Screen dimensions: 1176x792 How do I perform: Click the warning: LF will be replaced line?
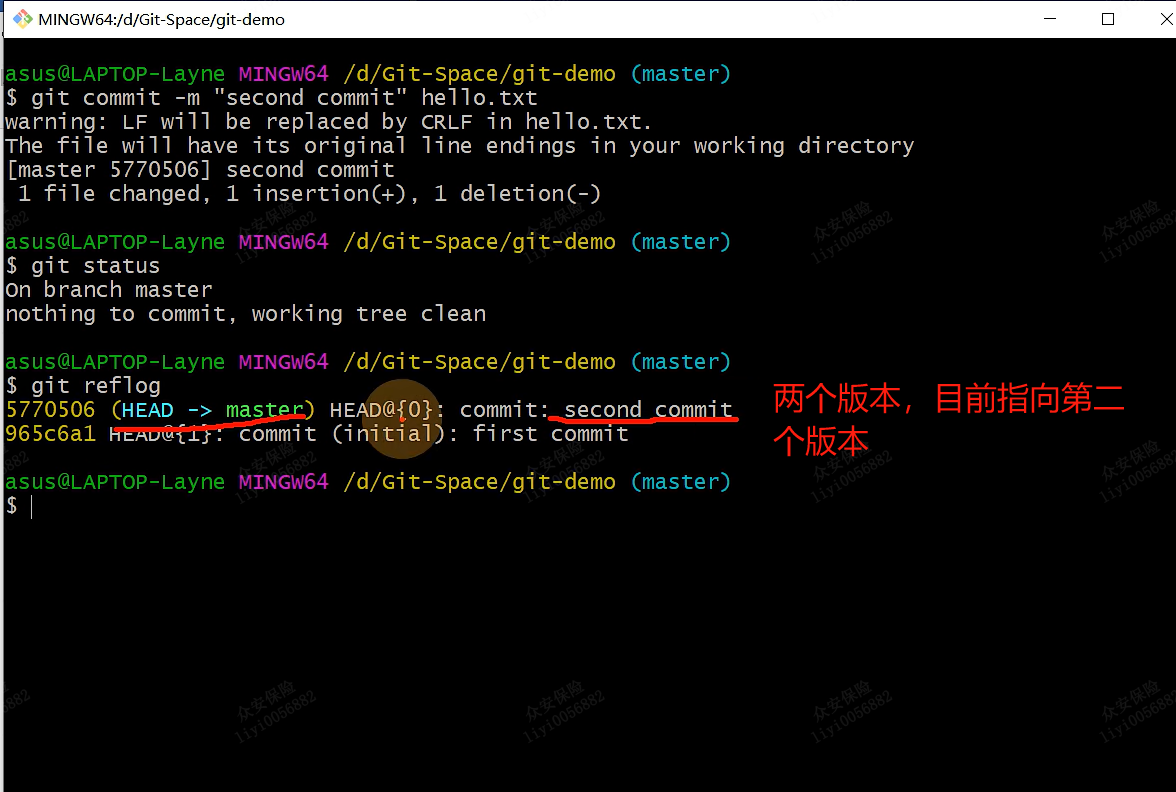[328, 122]
